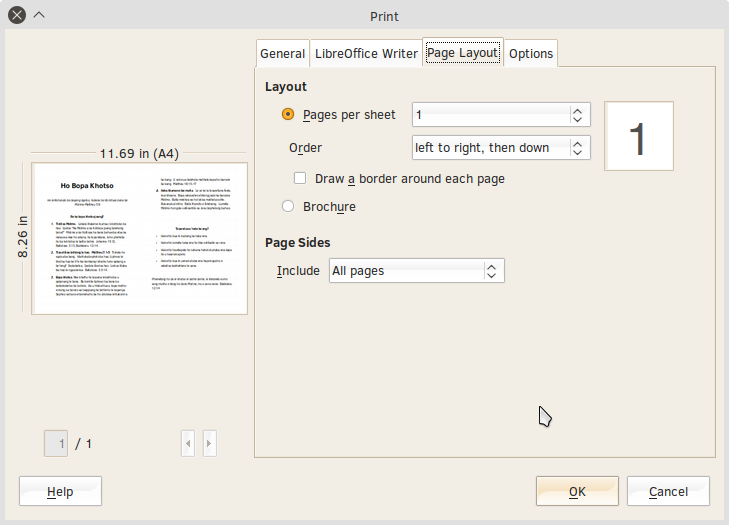Image resolution: width=729 pixels, height=525 pixels.
Task: Enable Draw a border around each page
Action: point(300,179)
